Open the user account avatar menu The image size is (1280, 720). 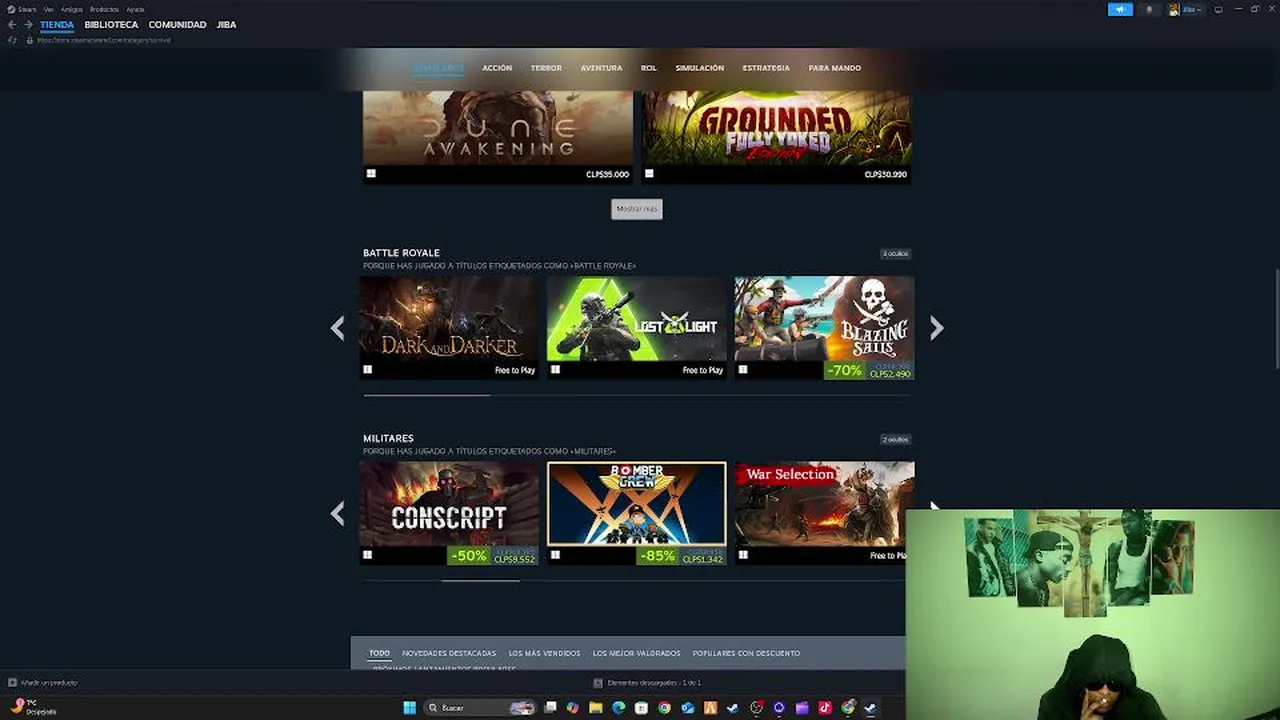pyautogui.click(x=1185, y=9)
